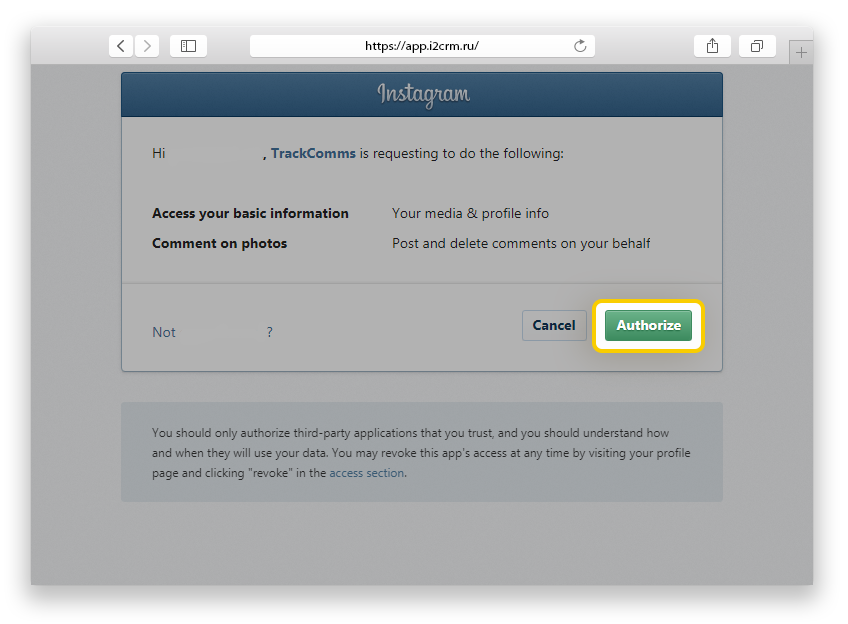
Task: Click 'Post and delete comments on your behalf'
Action: click(x=521, y=243)
